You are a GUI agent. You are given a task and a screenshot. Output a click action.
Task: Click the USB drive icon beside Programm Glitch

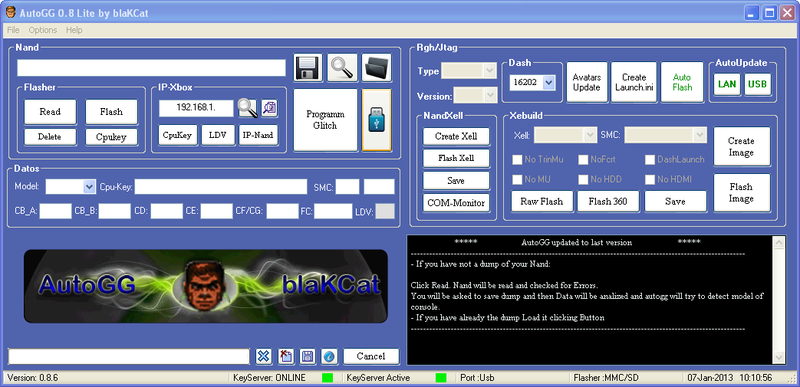377,120
